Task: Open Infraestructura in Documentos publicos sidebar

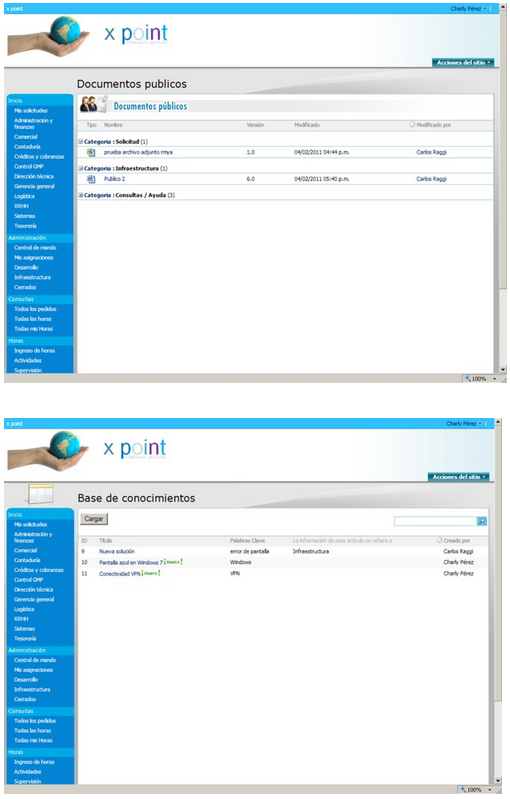Action: [32, 277]
